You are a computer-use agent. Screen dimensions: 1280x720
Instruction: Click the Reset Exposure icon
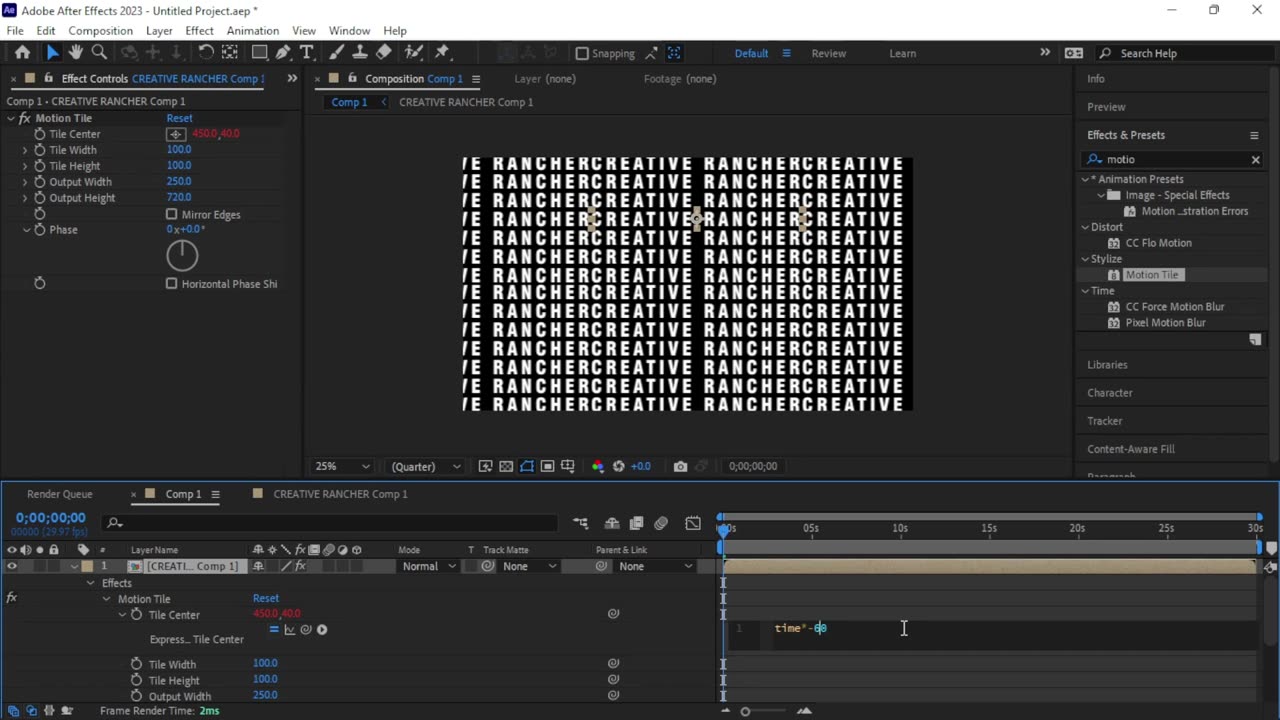(x=618, y=466)
